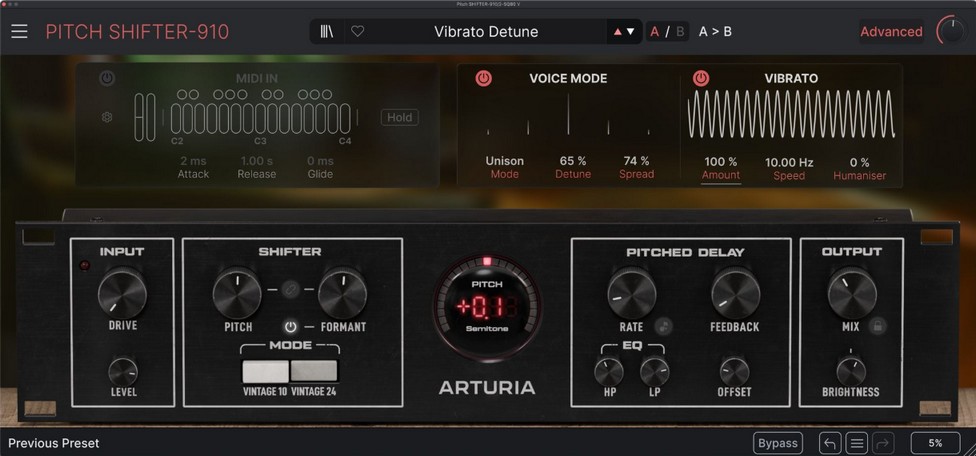This screenshot has width=976, height=456.
Task: Click the Shifter Formant knob
Action: tap(342, 294)
